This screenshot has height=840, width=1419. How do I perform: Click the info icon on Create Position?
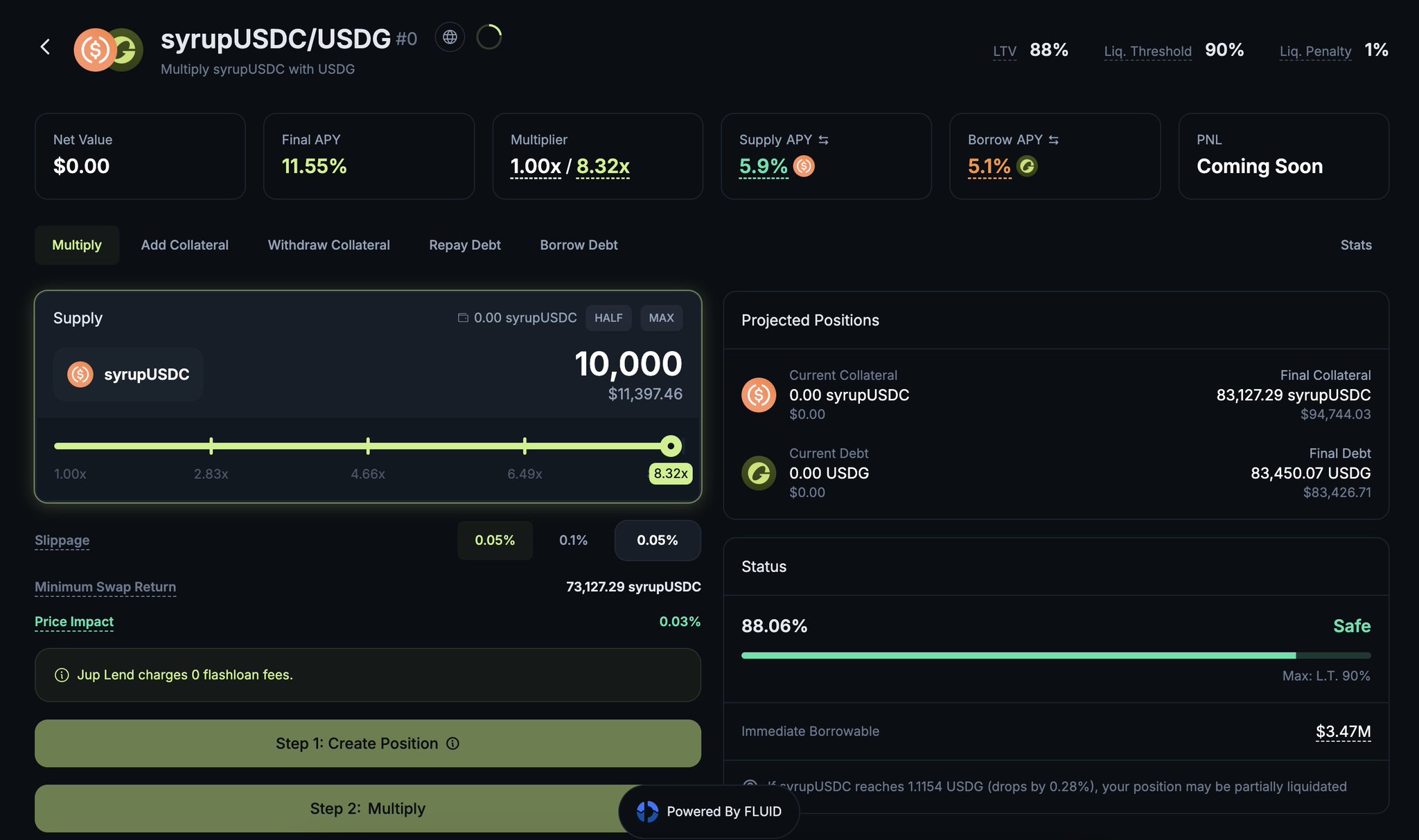(453, 744)
